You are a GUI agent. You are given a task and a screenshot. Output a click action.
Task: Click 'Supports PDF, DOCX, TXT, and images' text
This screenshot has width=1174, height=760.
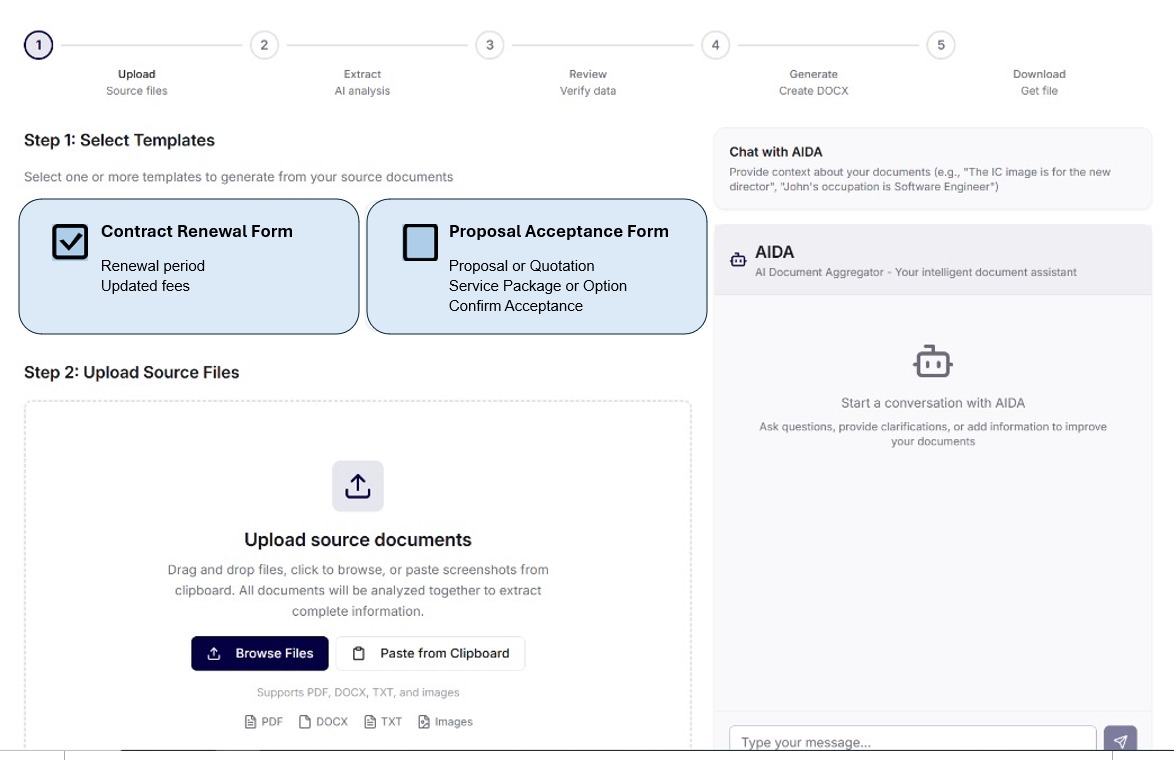coord(358,693)
